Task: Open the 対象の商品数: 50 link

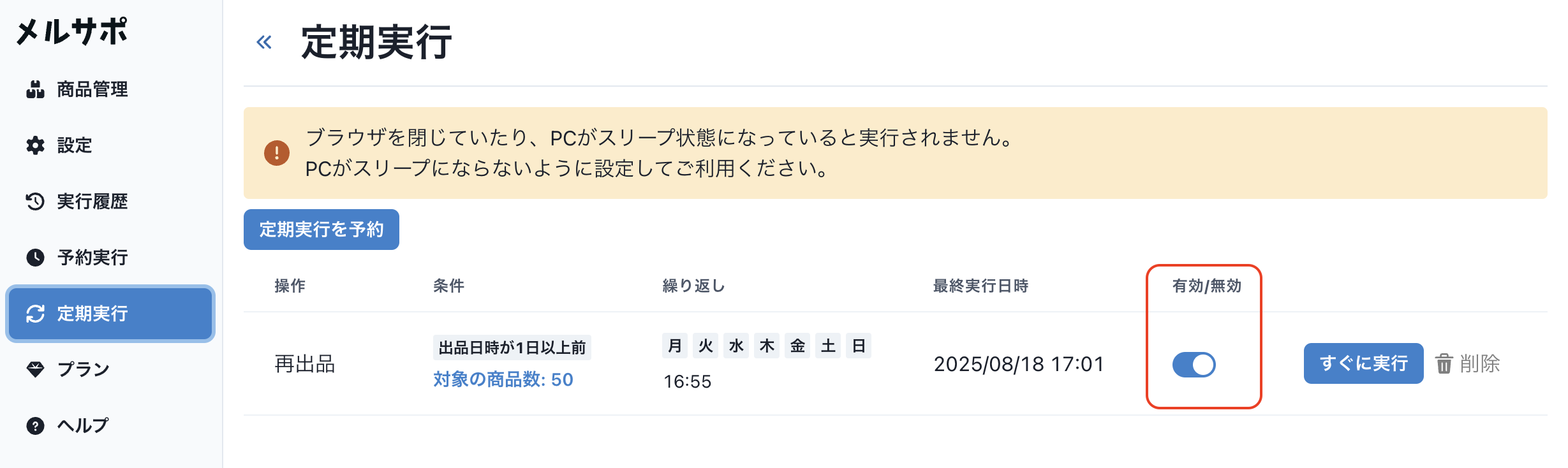Action: (503, 380)
